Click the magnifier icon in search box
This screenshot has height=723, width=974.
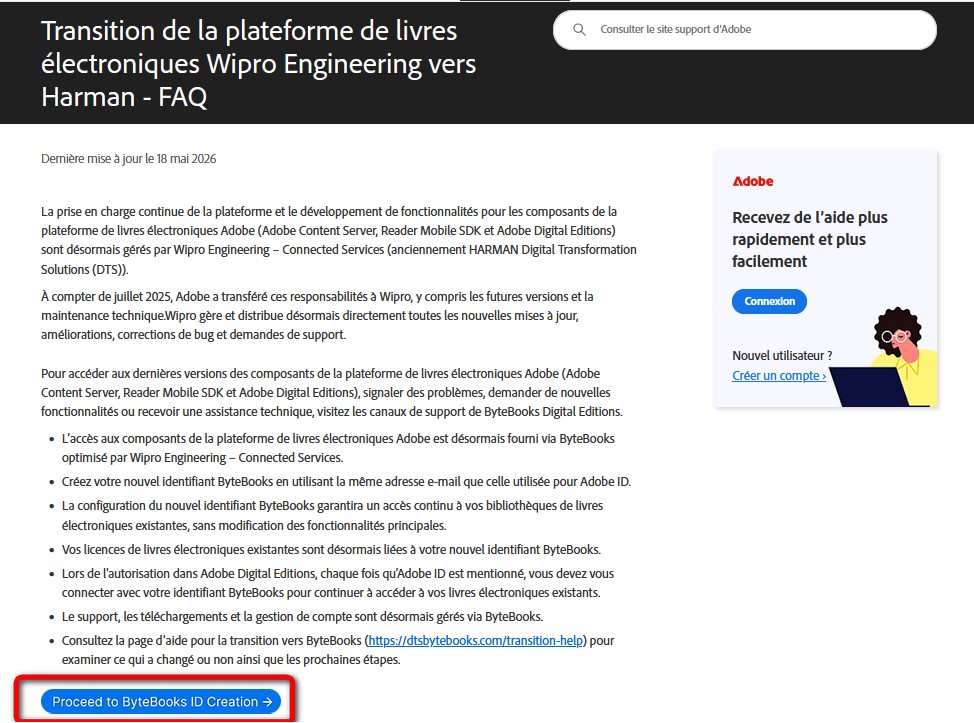click(579, 29)
